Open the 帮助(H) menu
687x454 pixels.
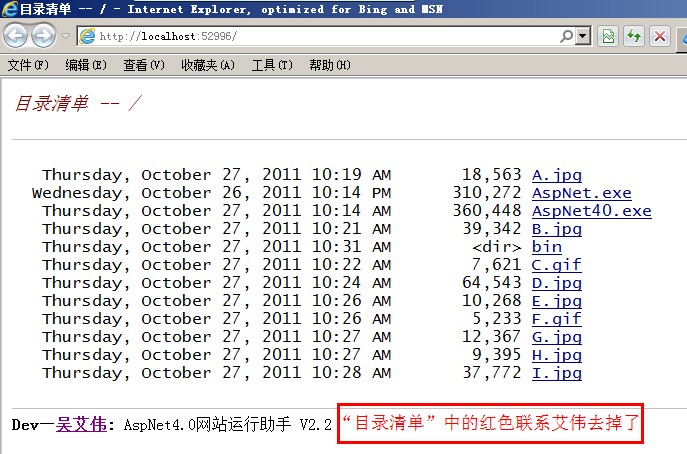[x=330, y=65]
